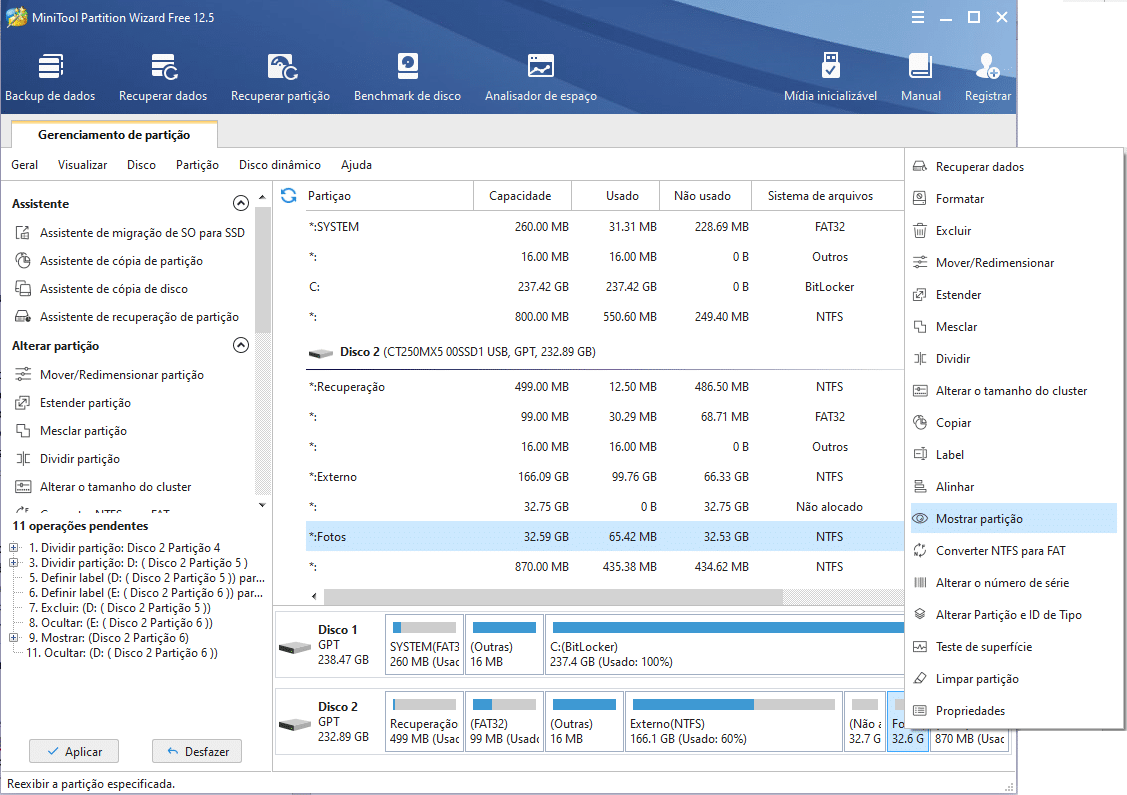Choose Limpar partição in context menu
This screenshot has width=1127, height=795.
pos(1013,679)
